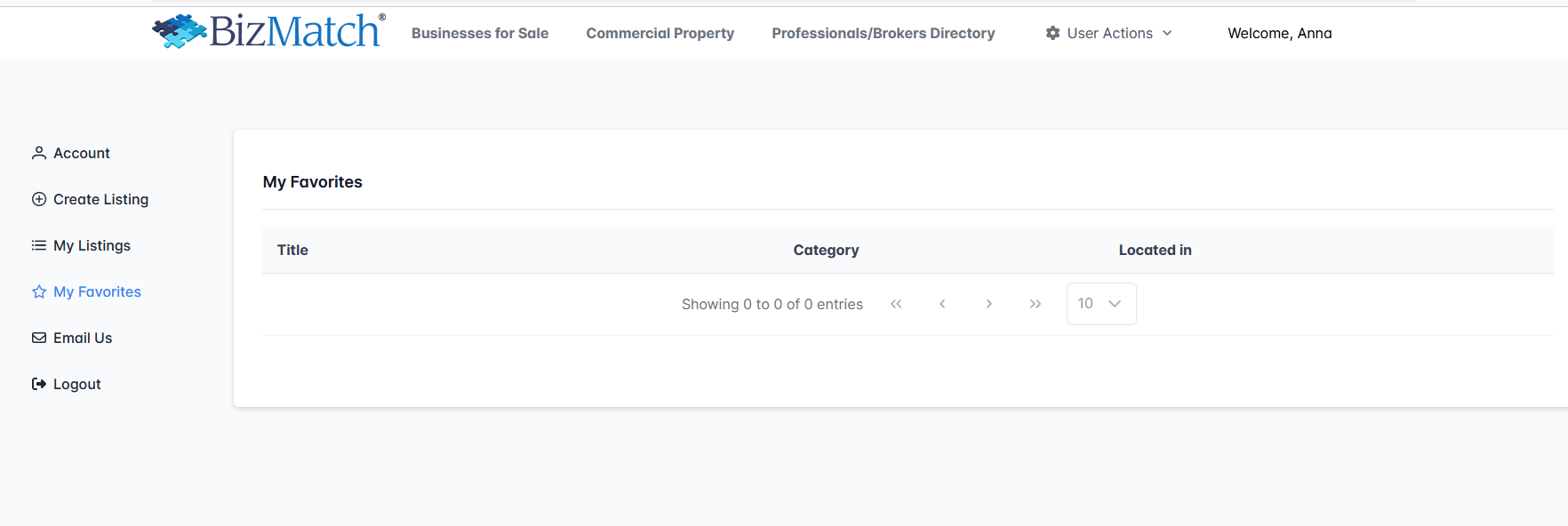This screenshot has width=1568, height=526.
Task: Click the Email Us envelope icon
Action: 39,338
